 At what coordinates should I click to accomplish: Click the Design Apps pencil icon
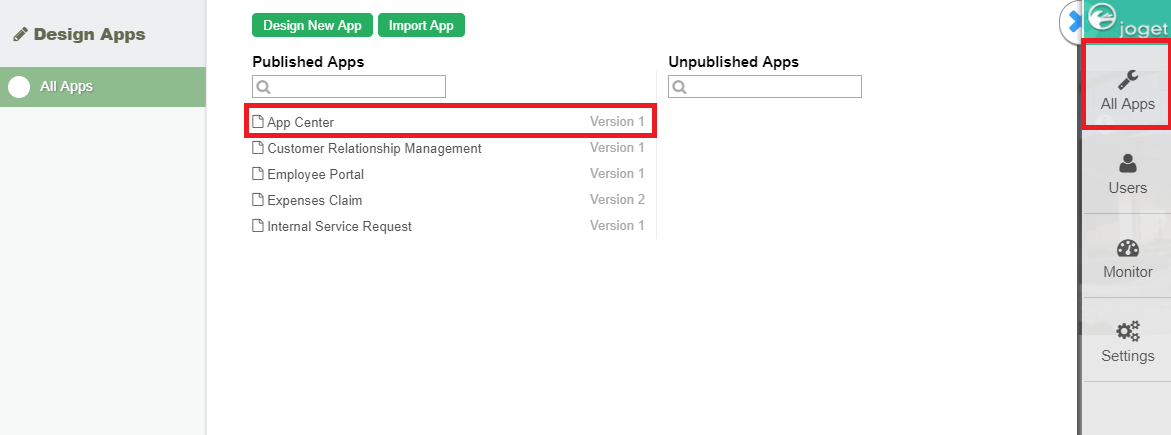20,34
